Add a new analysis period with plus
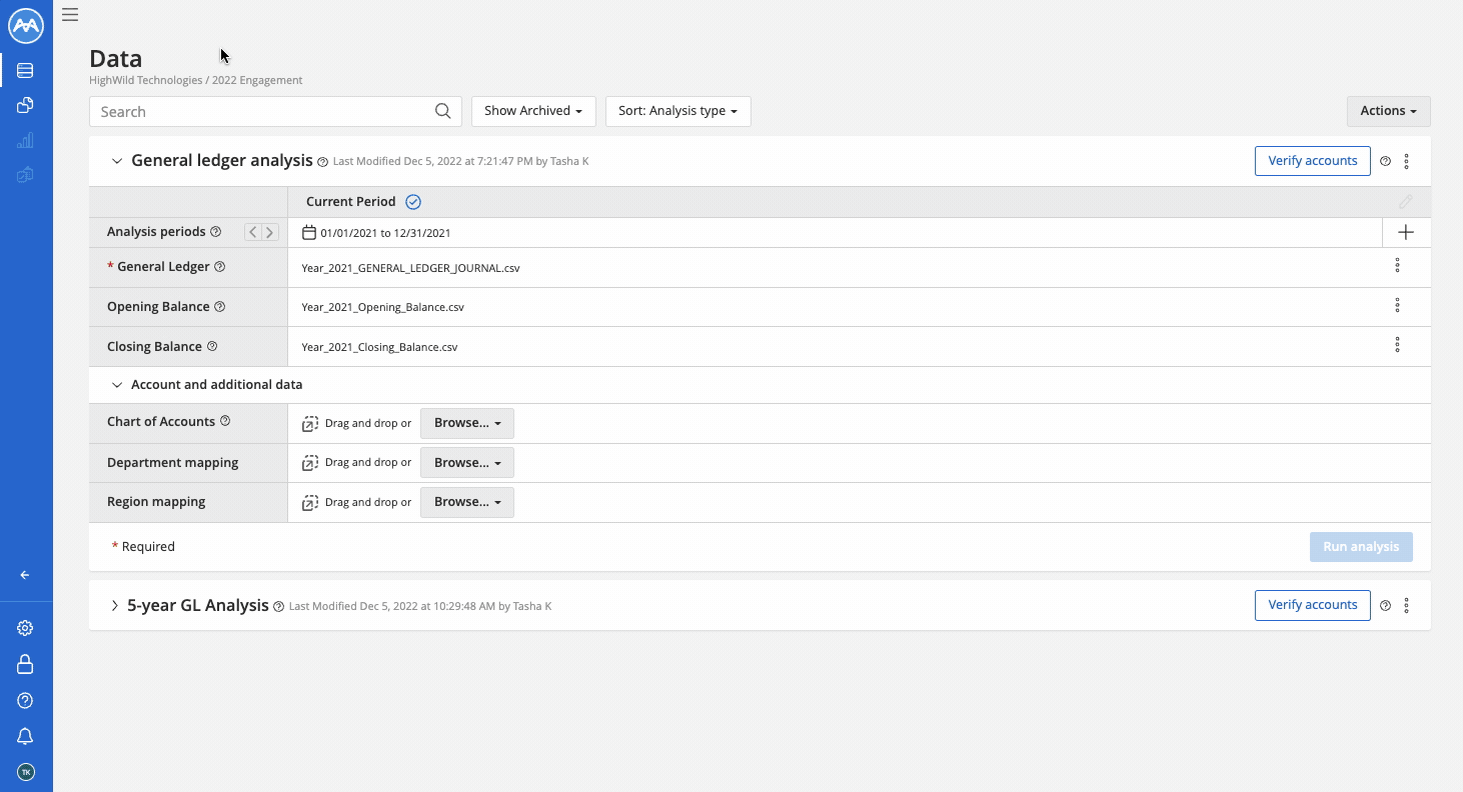This screenshot has width=1463, height=792. (x=1406, y=232)
